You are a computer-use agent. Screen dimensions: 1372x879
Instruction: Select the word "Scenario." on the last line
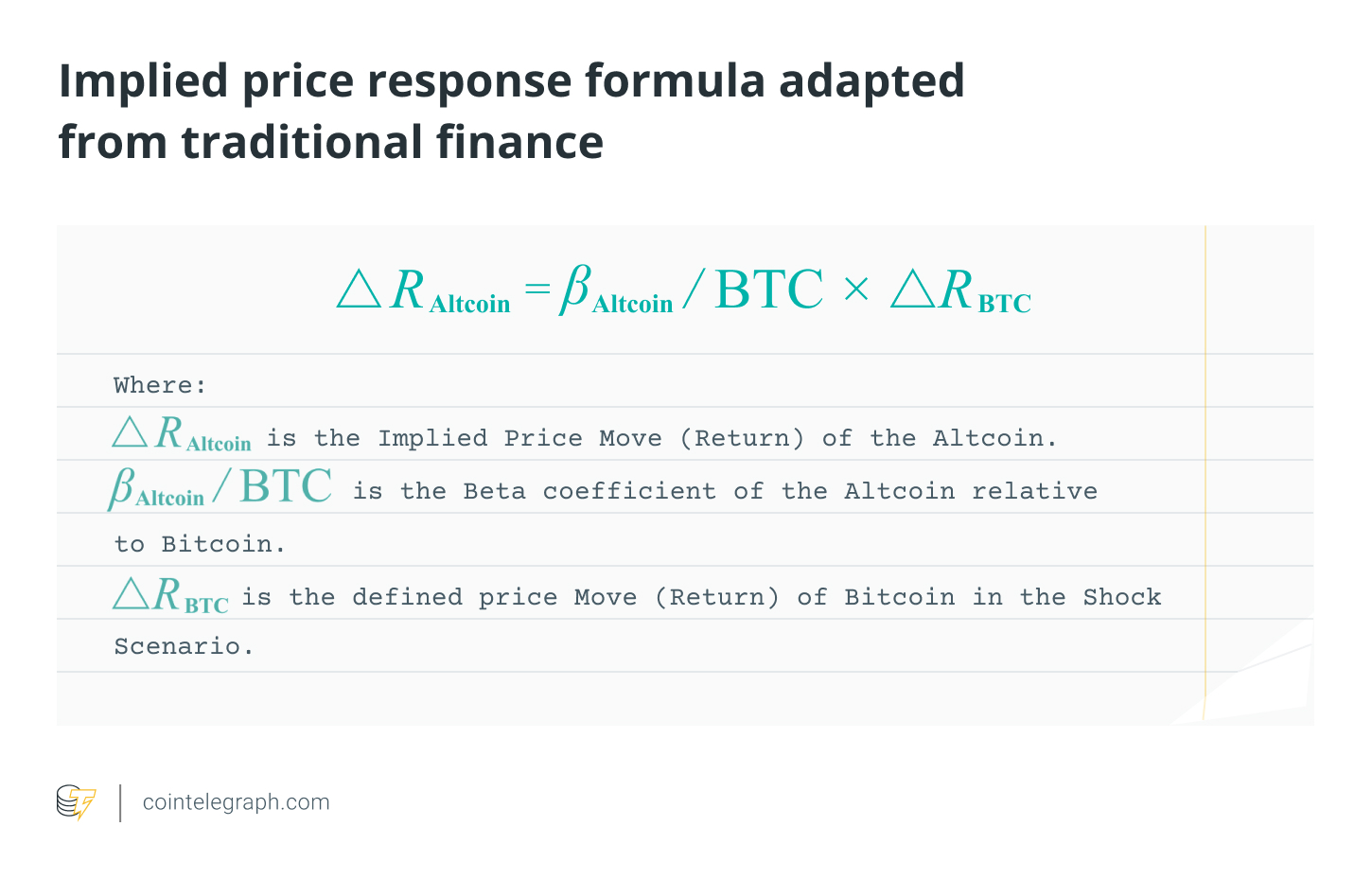[184, 646]
